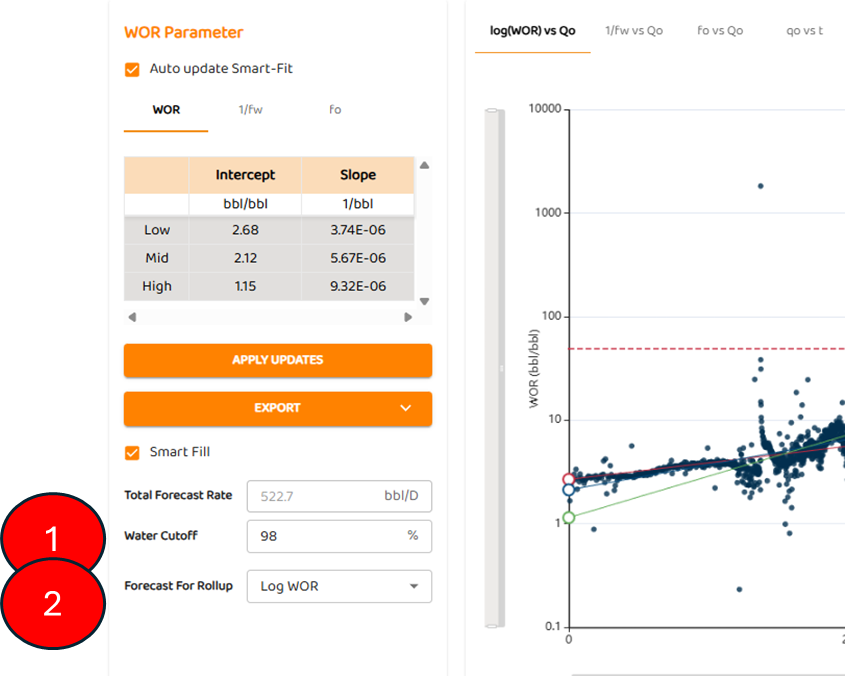Viewport: 845px width, 676px height.
Task: Click the table's left scroll arrow
Action: point(132,317)
